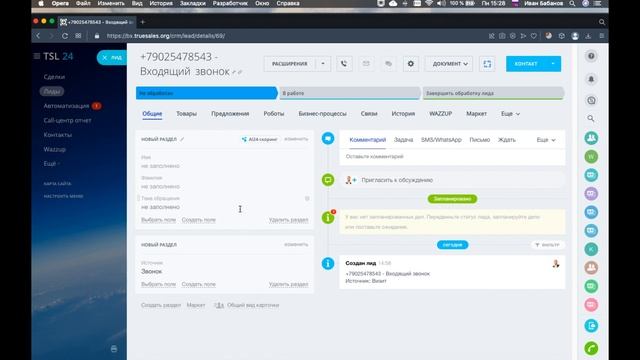Click macOS Spotlight search icon in menu bar
Screen dimensions: 640x360
[x=572, y=3]
